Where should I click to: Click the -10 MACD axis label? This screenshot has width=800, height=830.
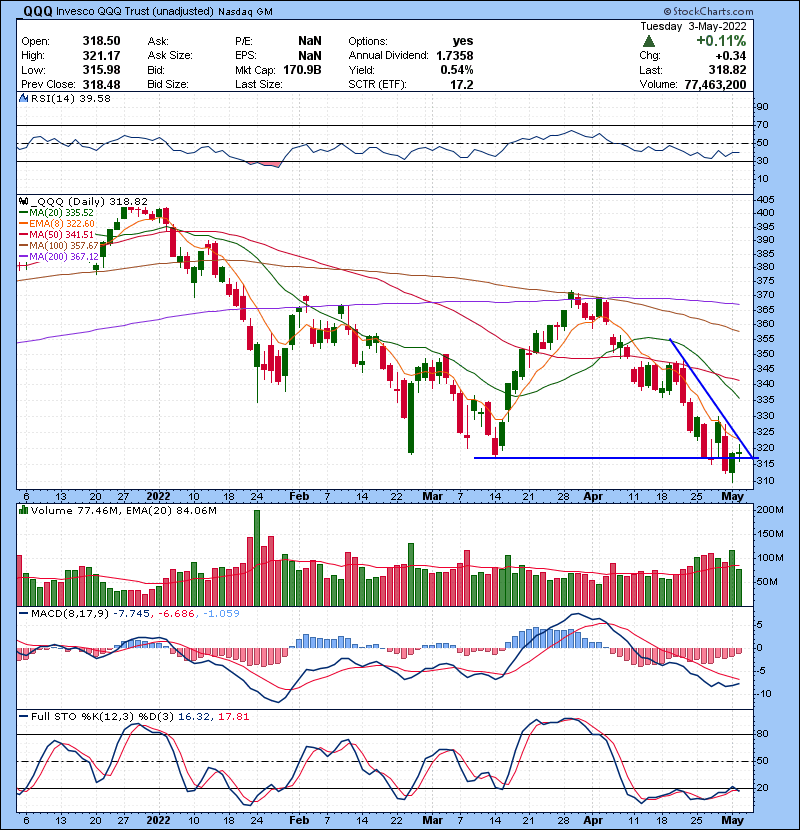tap(764, 694)
